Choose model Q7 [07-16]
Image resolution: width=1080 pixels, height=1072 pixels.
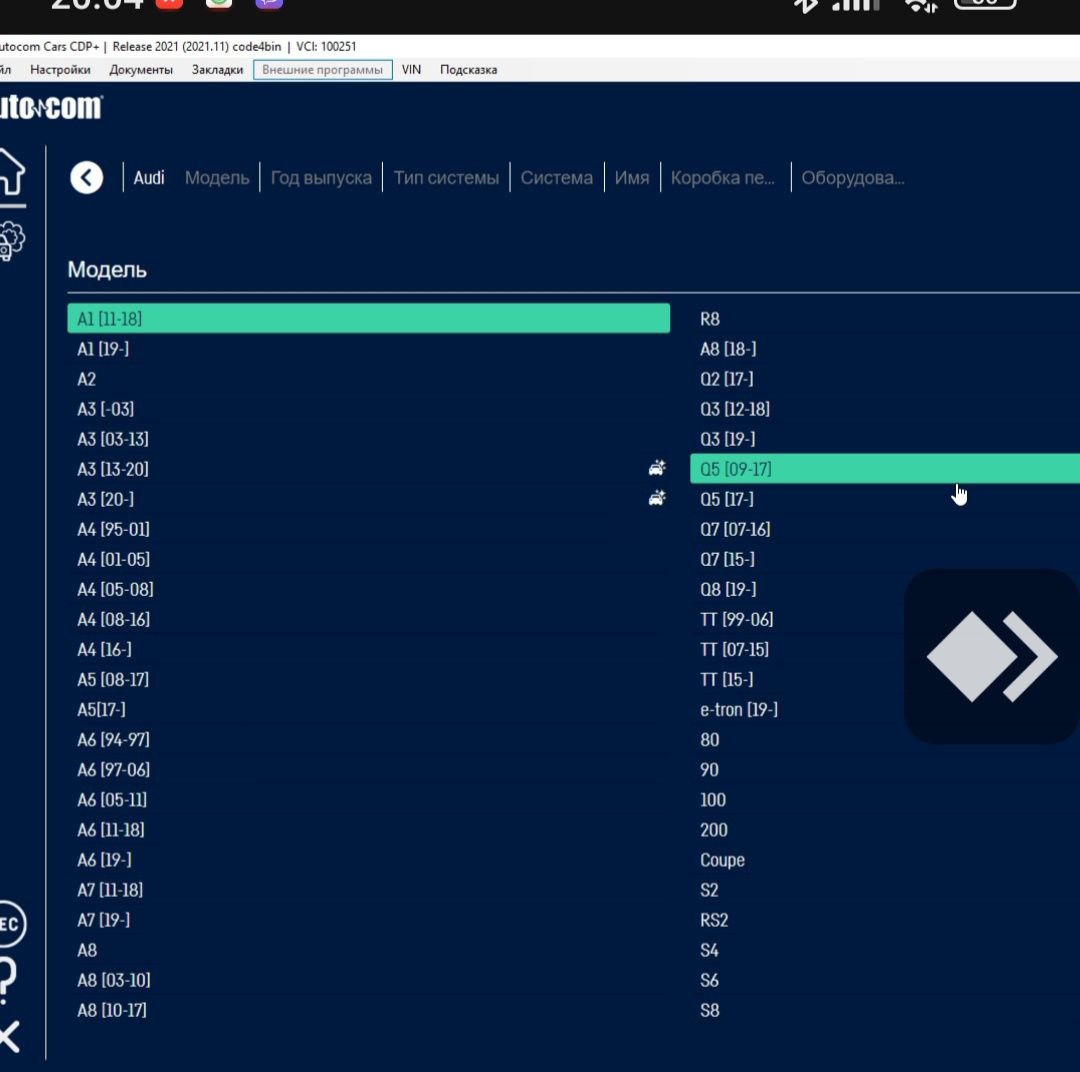coord(885,529)
